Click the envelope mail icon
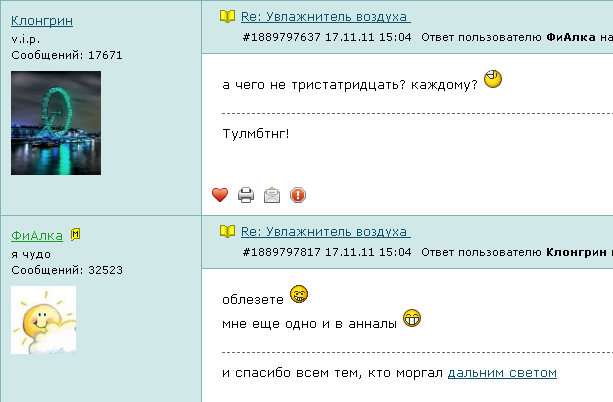 point(272,195)
